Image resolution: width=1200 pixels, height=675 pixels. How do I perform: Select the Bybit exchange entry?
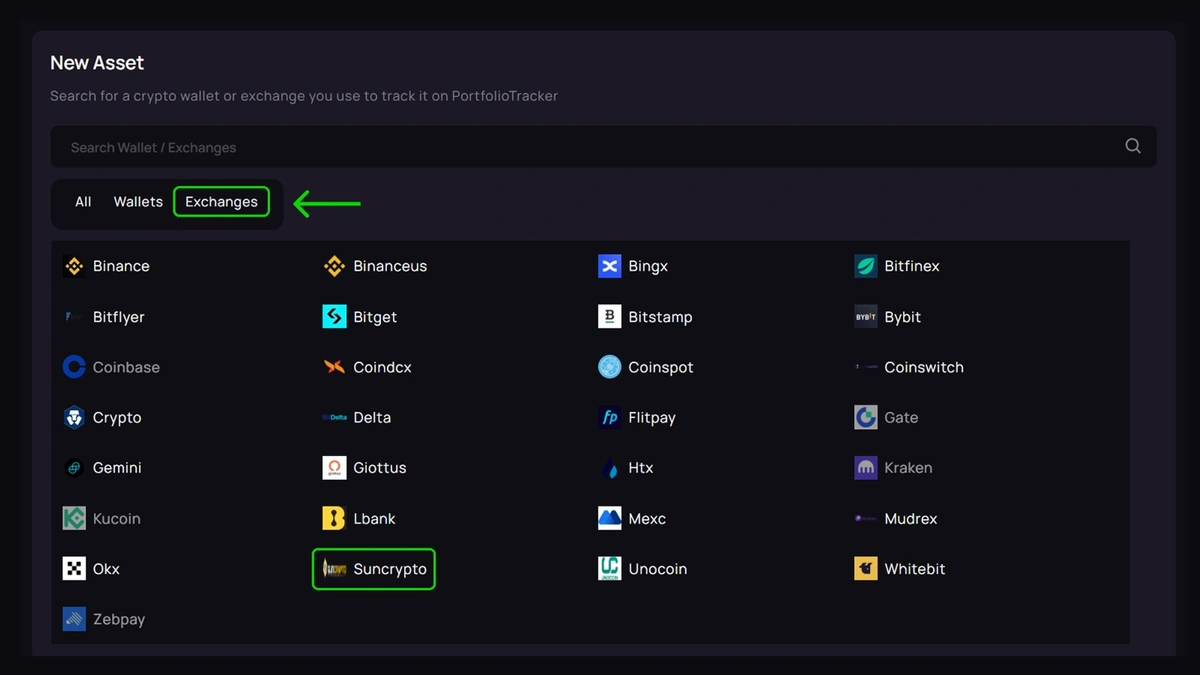(902, 317)
